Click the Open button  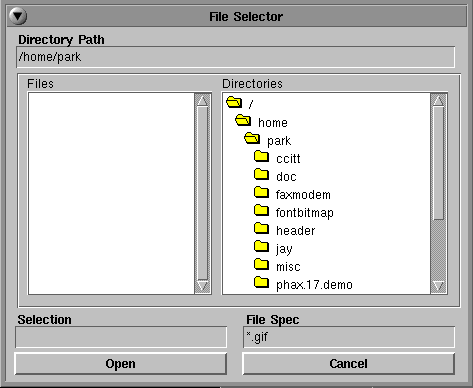coord(121,364)
